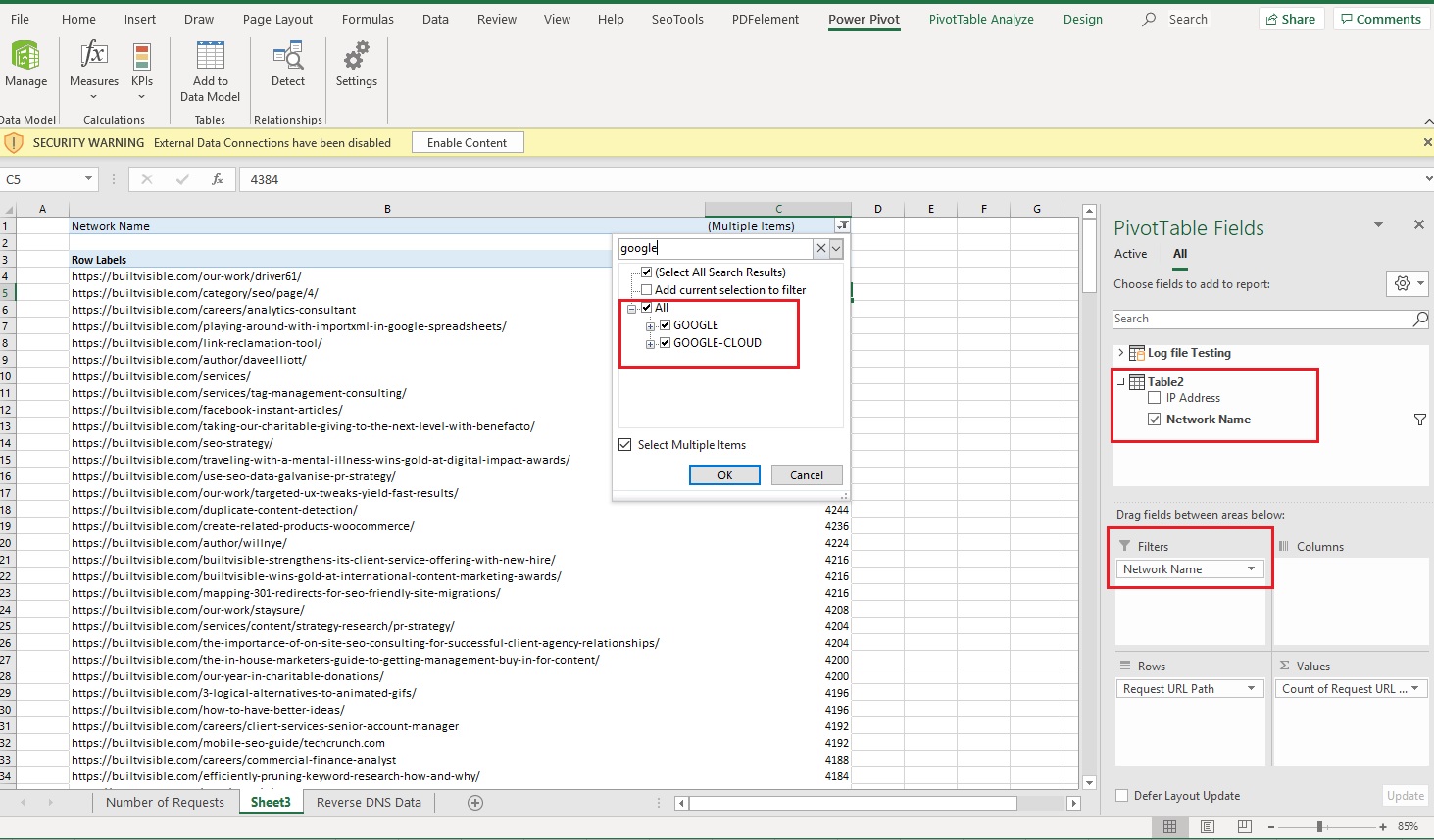Check the IP Address field checkbox
Image resolution: width=1434 pixels, height=840 pixels.
click(1154, 397)
